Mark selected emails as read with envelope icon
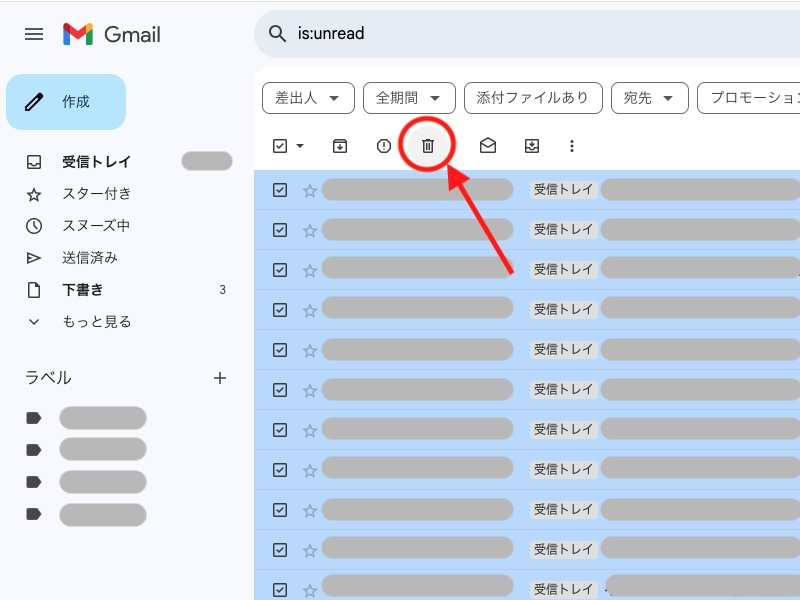This screenshot has height=600, width=800. pos(487,145)
